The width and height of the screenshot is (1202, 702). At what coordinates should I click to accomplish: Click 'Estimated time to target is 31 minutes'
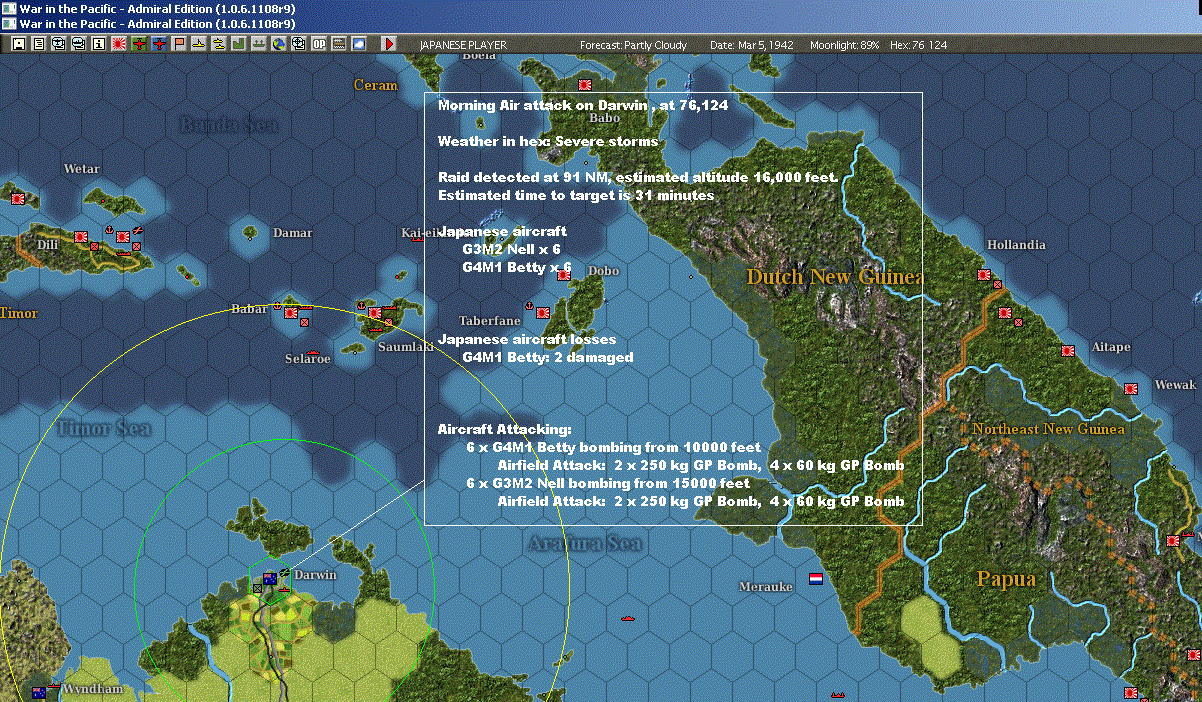point(576,195)
